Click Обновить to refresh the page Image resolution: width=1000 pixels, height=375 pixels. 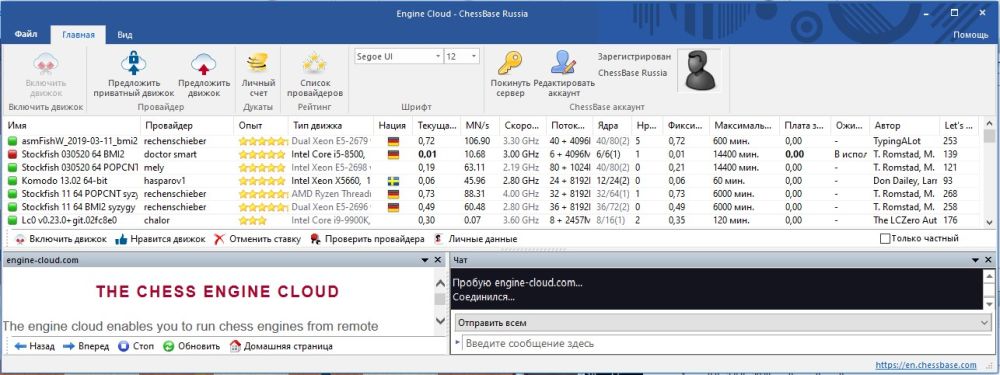pos(191,346)
